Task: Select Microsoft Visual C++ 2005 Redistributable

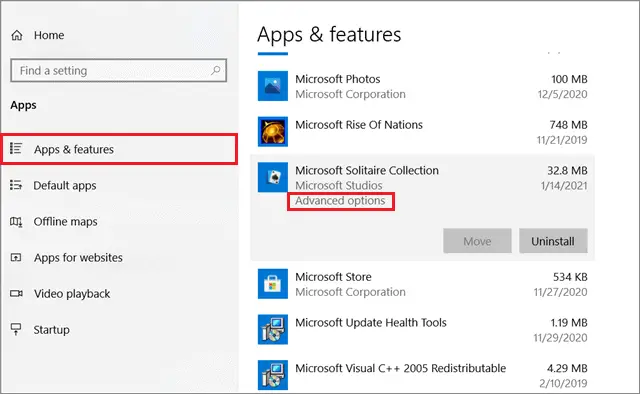Action: 400,368
